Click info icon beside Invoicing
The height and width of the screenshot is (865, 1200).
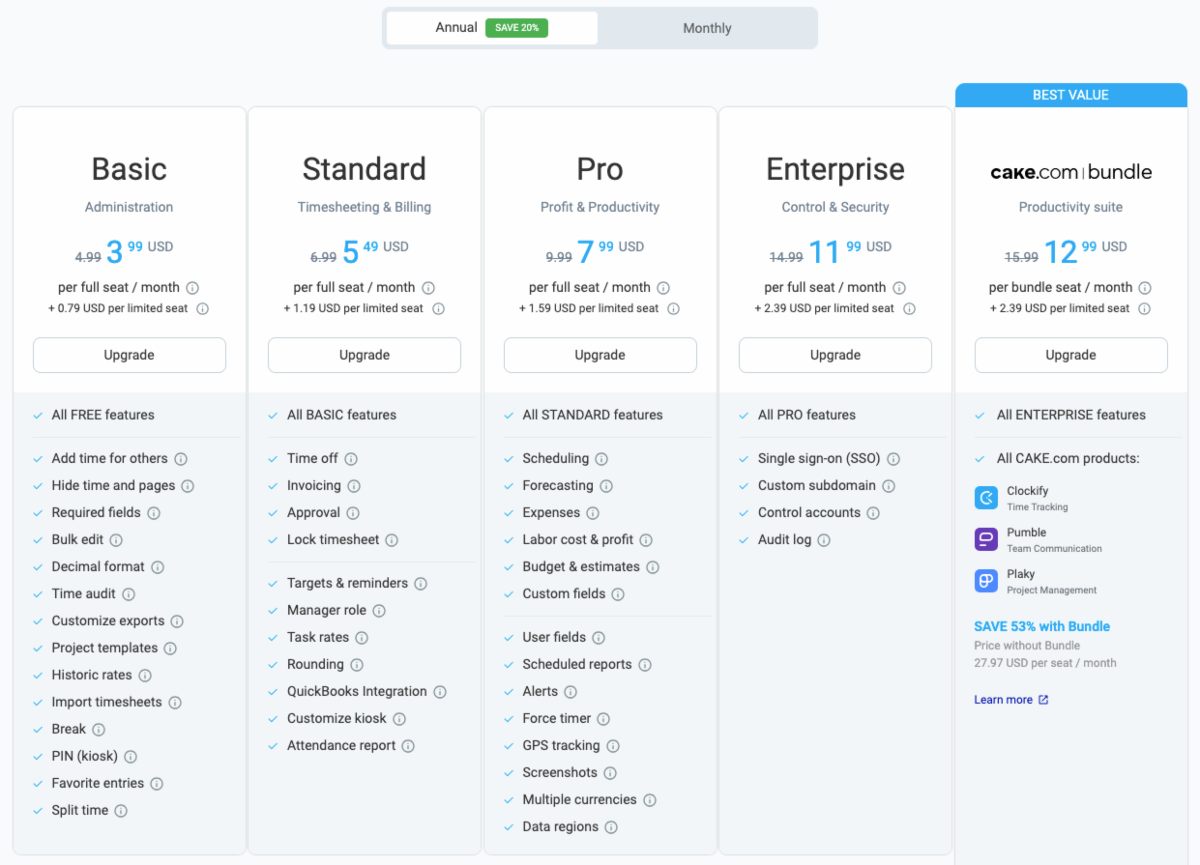click(354, 486)
